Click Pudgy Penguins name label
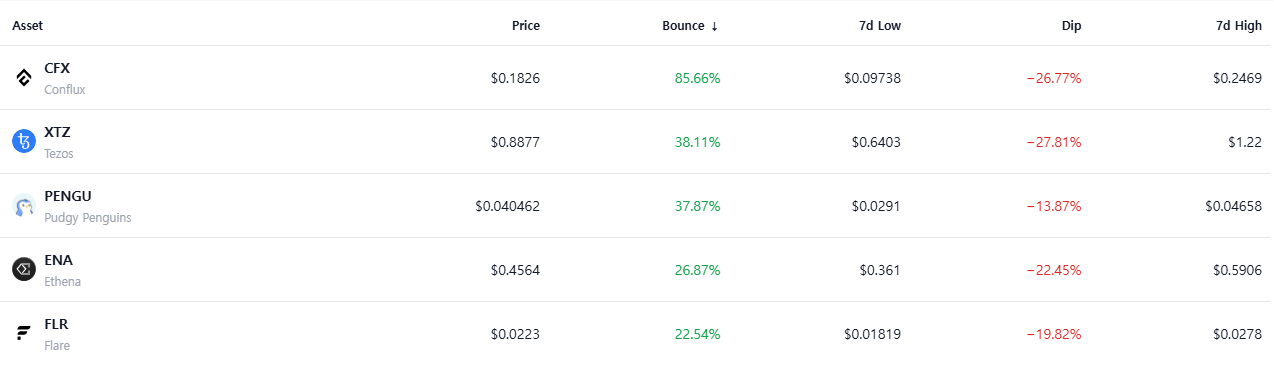Viewport: 1274px width, 365px height. coord(88,218)
